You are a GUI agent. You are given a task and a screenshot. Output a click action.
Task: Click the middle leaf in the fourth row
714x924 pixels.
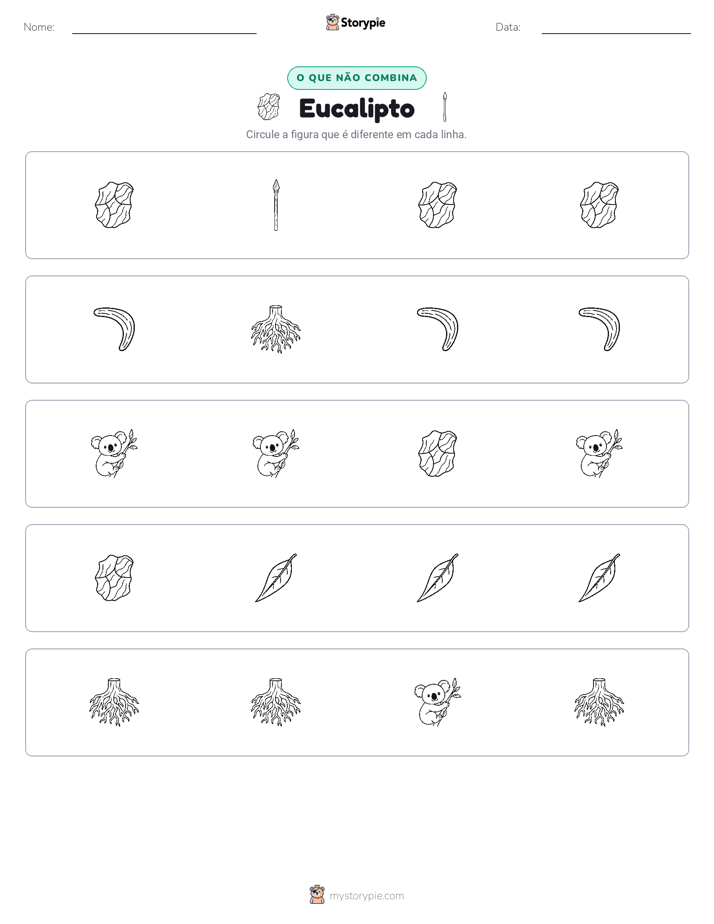click(x=438, y=578)
